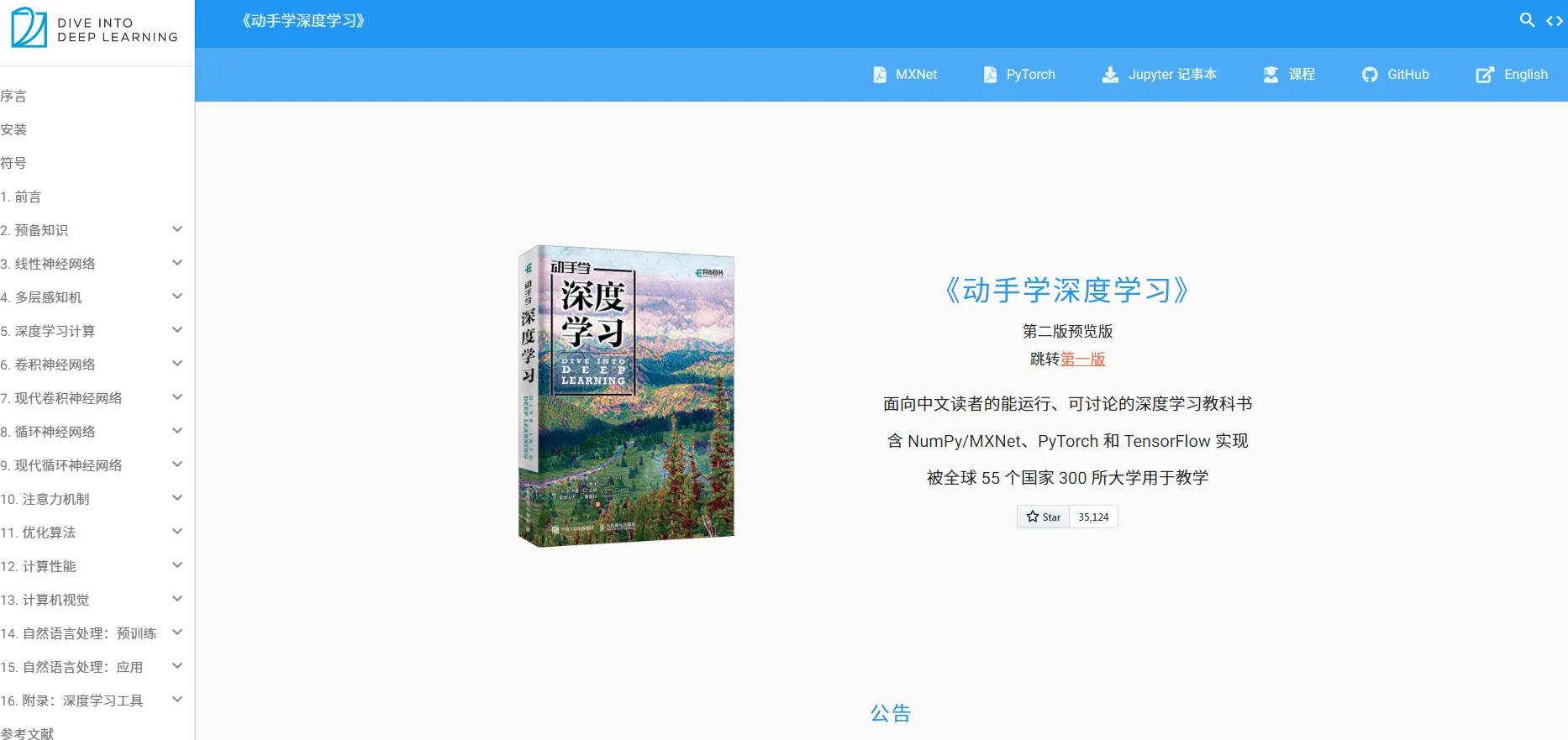Expand 14. 自然语言处理：预训练 chevron
The image size is (1568, 740).
pyautogui.click(x=177, y=632)
